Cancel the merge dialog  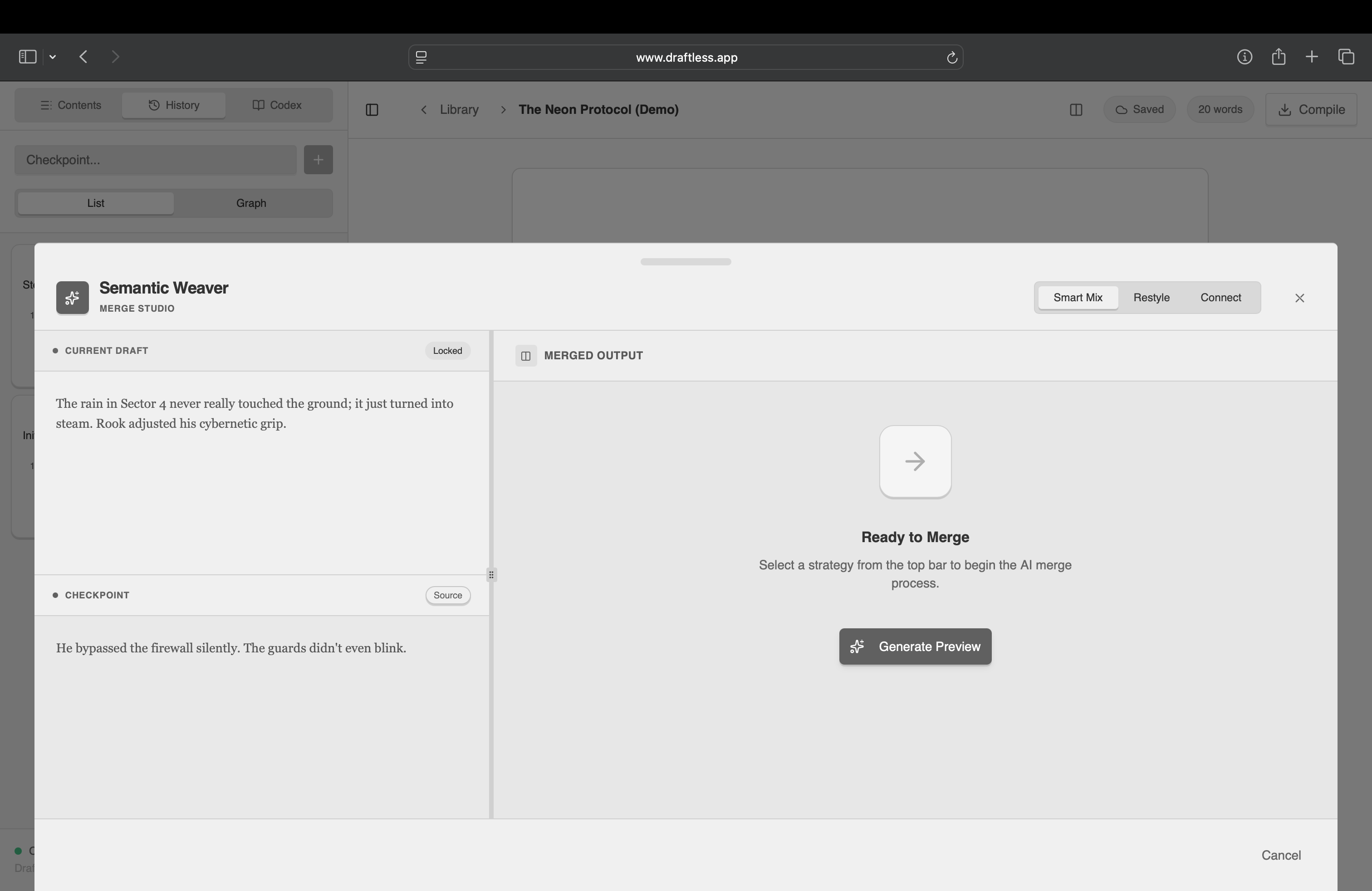(1280, 855)
